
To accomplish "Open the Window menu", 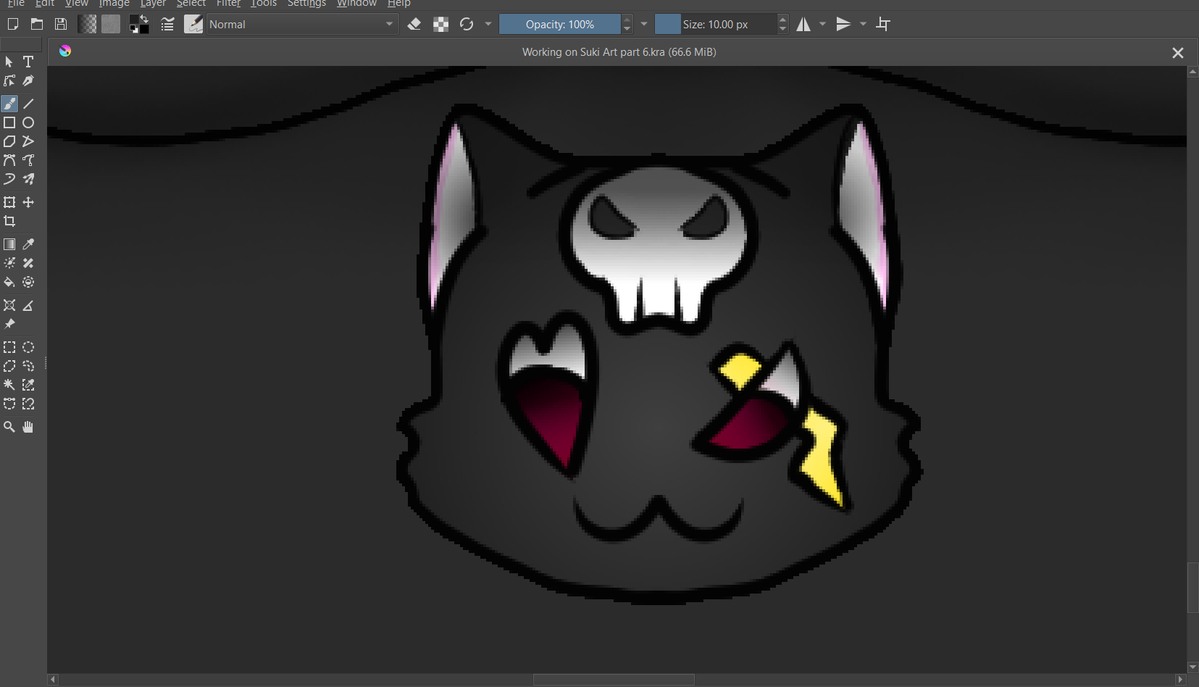I will click(356, 3).
